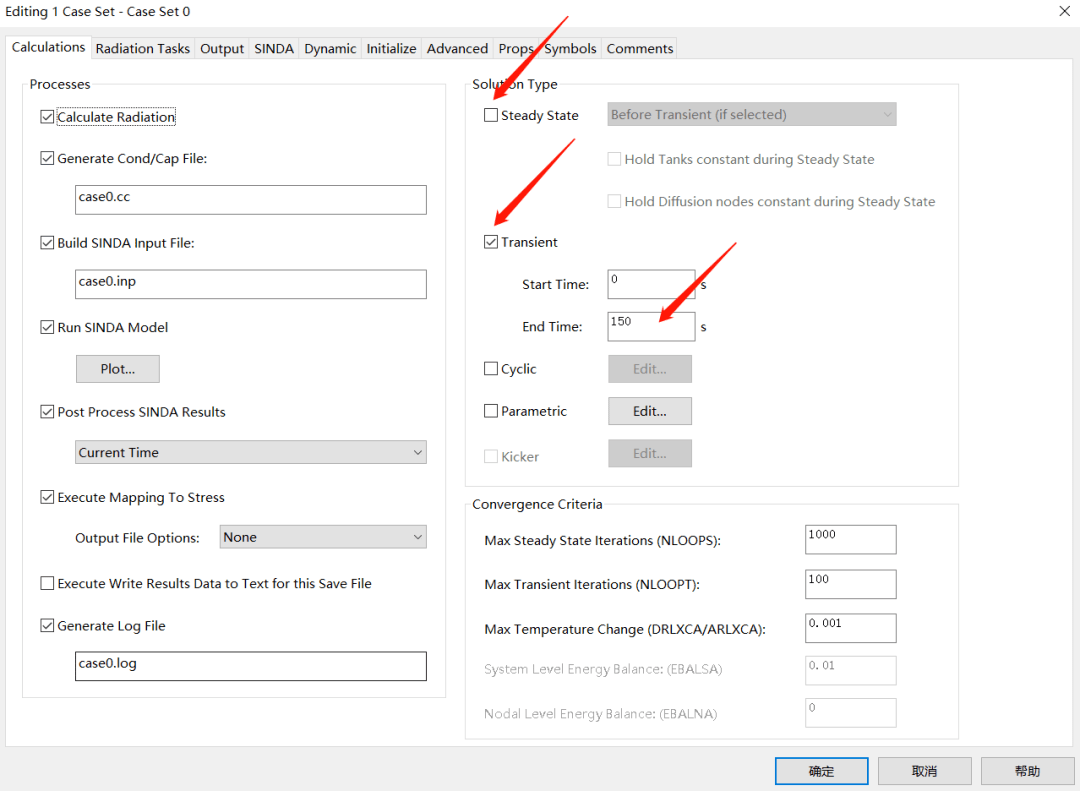
Task: Uncheck Generate Log File option
Action: pos(47,626)
